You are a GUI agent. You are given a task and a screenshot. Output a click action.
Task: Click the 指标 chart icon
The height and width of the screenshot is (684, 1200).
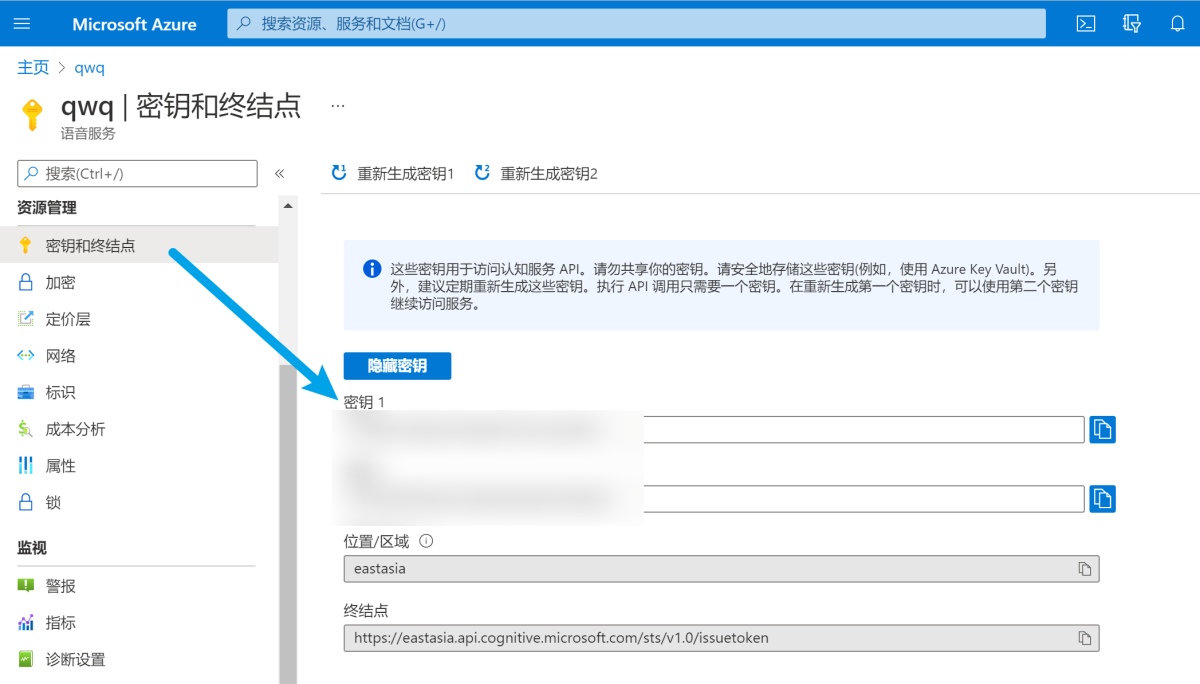tap(26, 622)
